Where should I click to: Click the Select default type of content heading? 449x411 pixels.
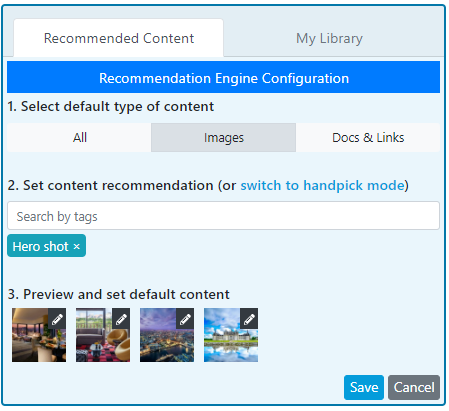(x=111, y=107)
